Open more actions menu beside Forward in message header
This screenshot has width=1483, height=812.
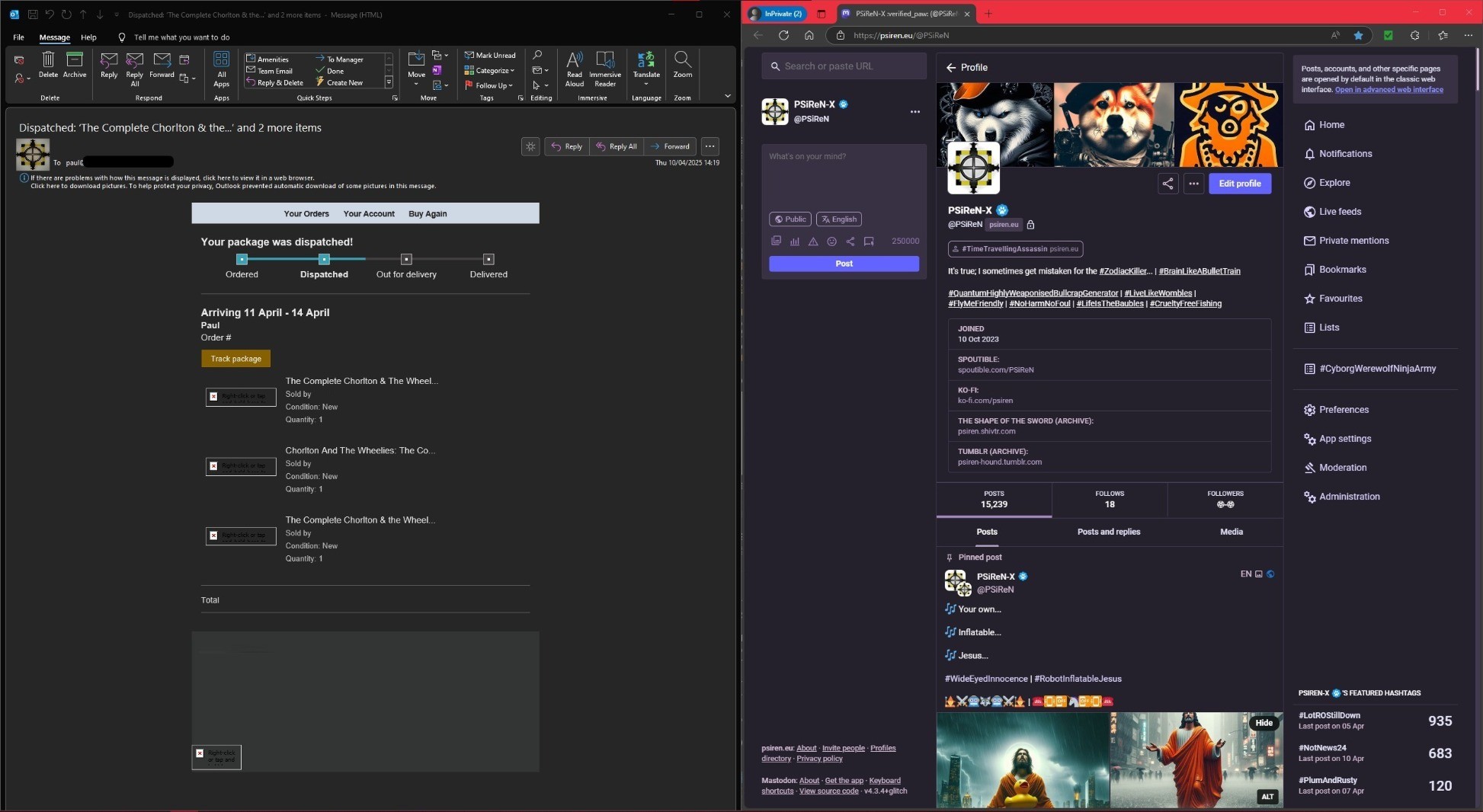(x=710, y=146)
